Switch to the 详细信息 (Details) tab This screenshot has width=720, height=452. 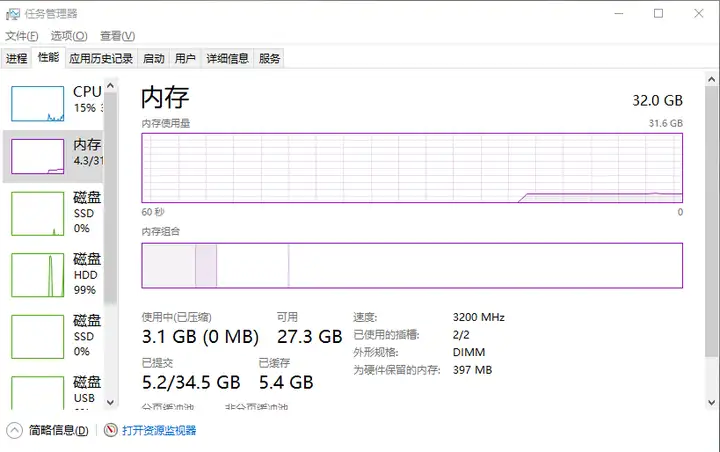(x=228, y=59)
